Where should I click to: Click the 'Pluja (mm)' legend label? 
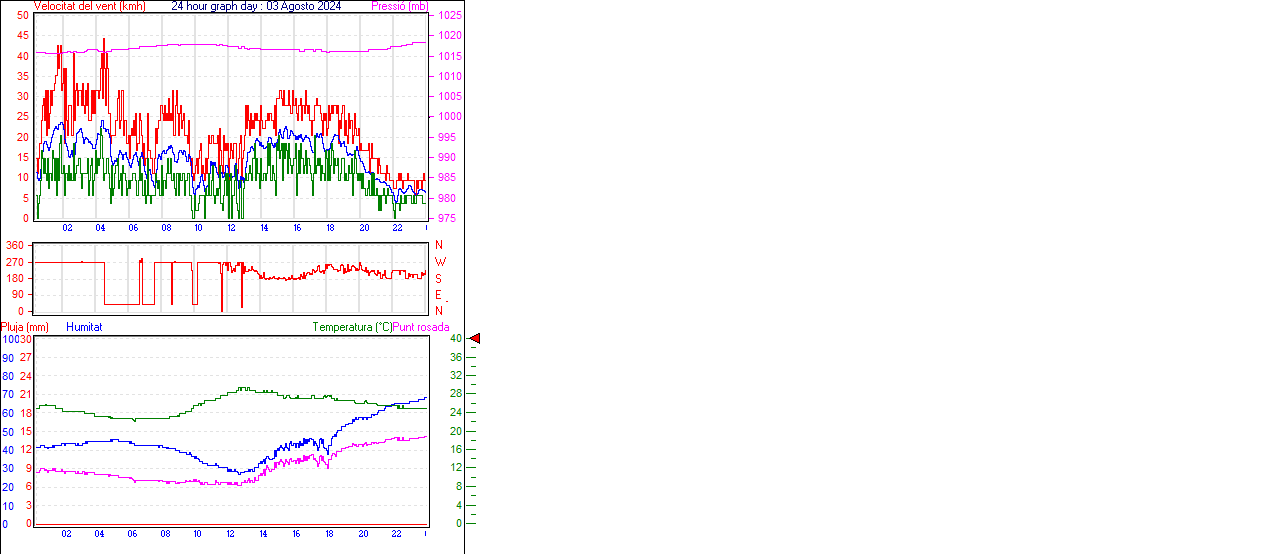click(x=25, y=327)
